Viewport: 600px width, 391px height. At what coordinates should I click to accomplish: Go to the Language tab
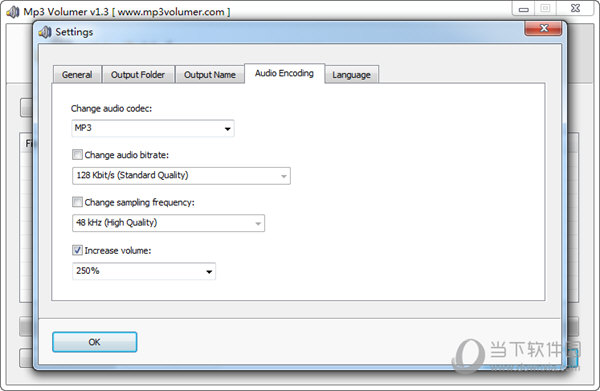[x=351, y=75]
